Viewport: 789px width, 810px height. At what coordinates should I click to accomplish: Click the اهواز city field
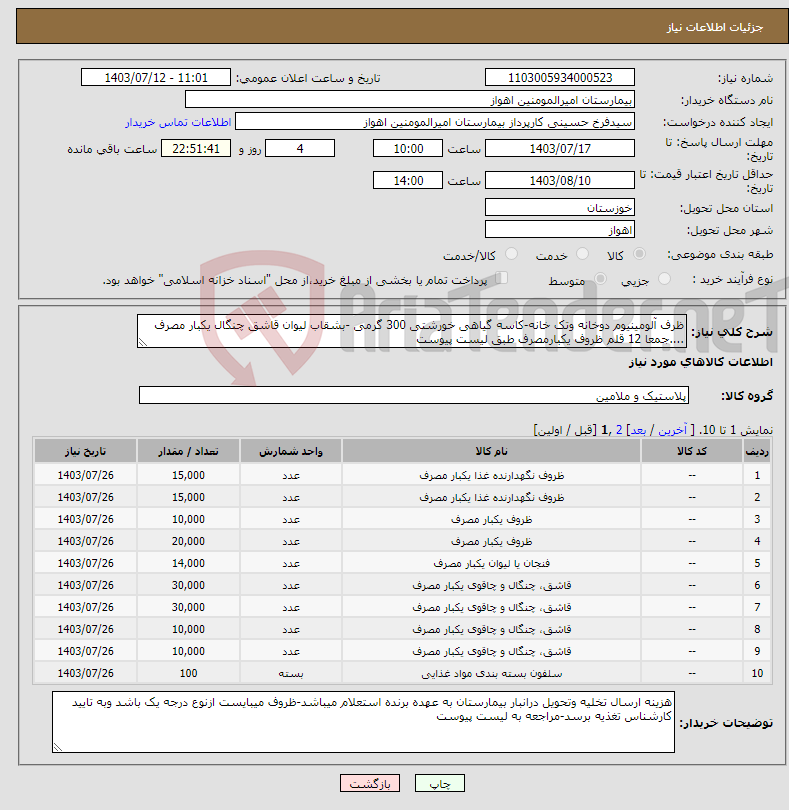(x=560, y=230)
